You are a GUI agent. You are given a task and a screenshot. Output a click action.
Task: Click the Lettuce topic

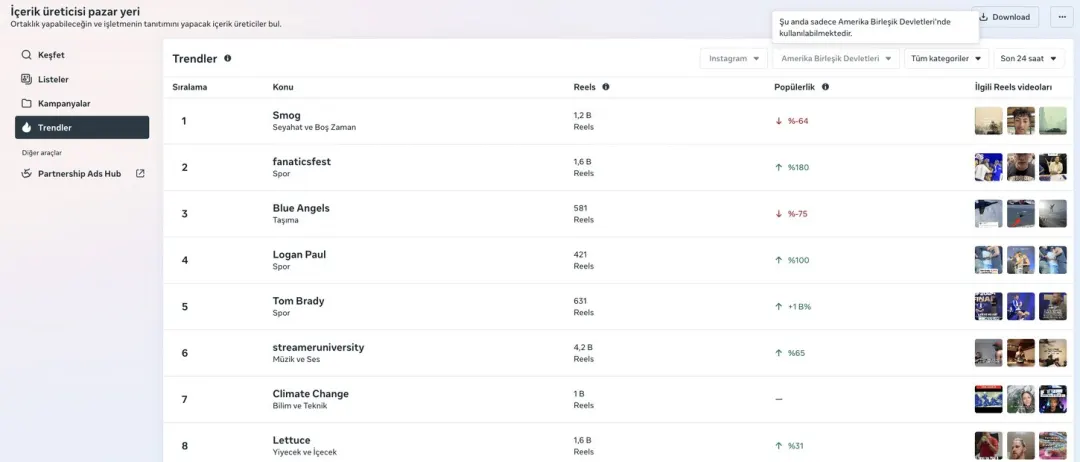291,440
